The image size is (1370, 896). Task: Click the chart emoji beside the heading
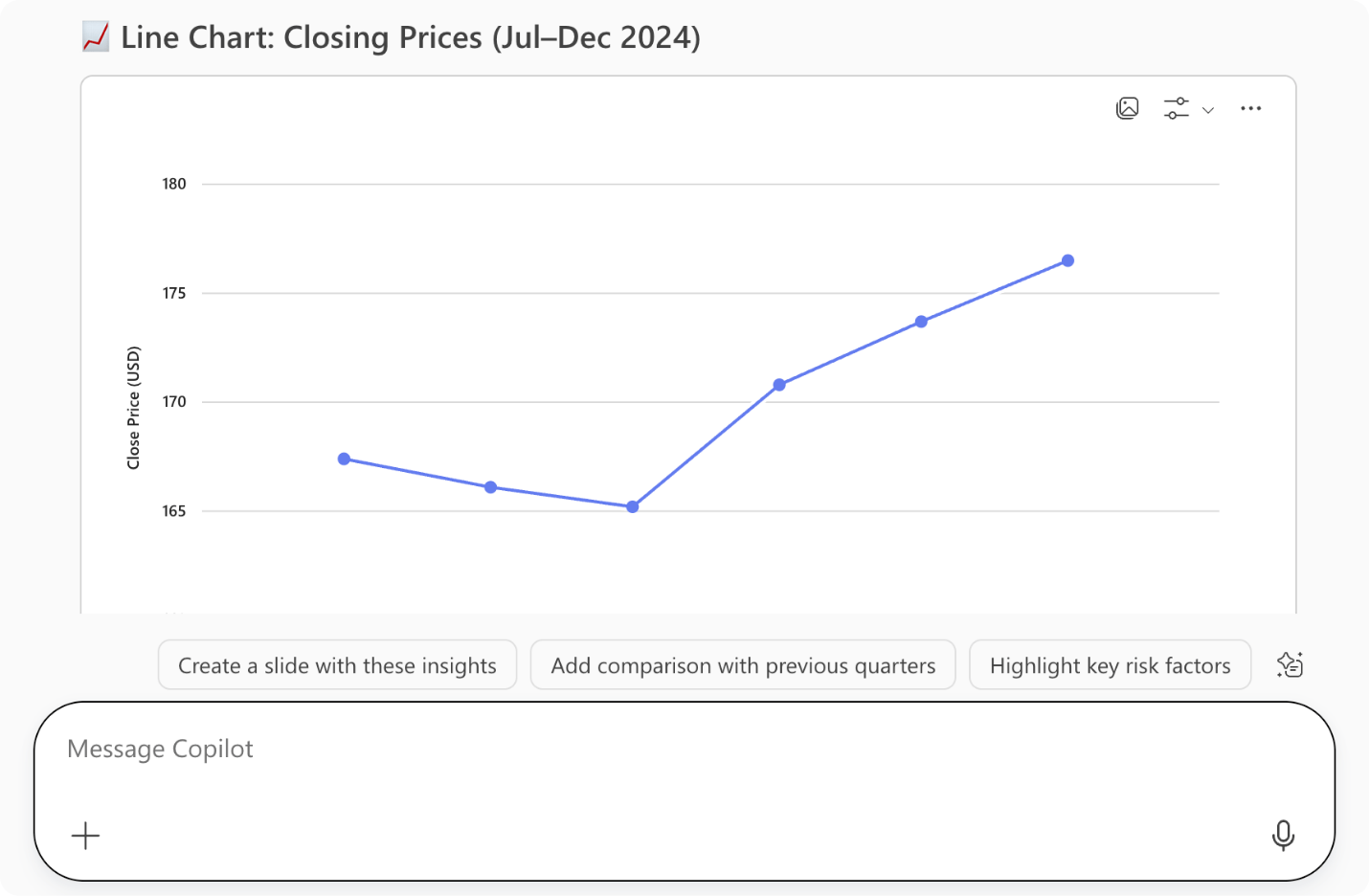(96, 37)
